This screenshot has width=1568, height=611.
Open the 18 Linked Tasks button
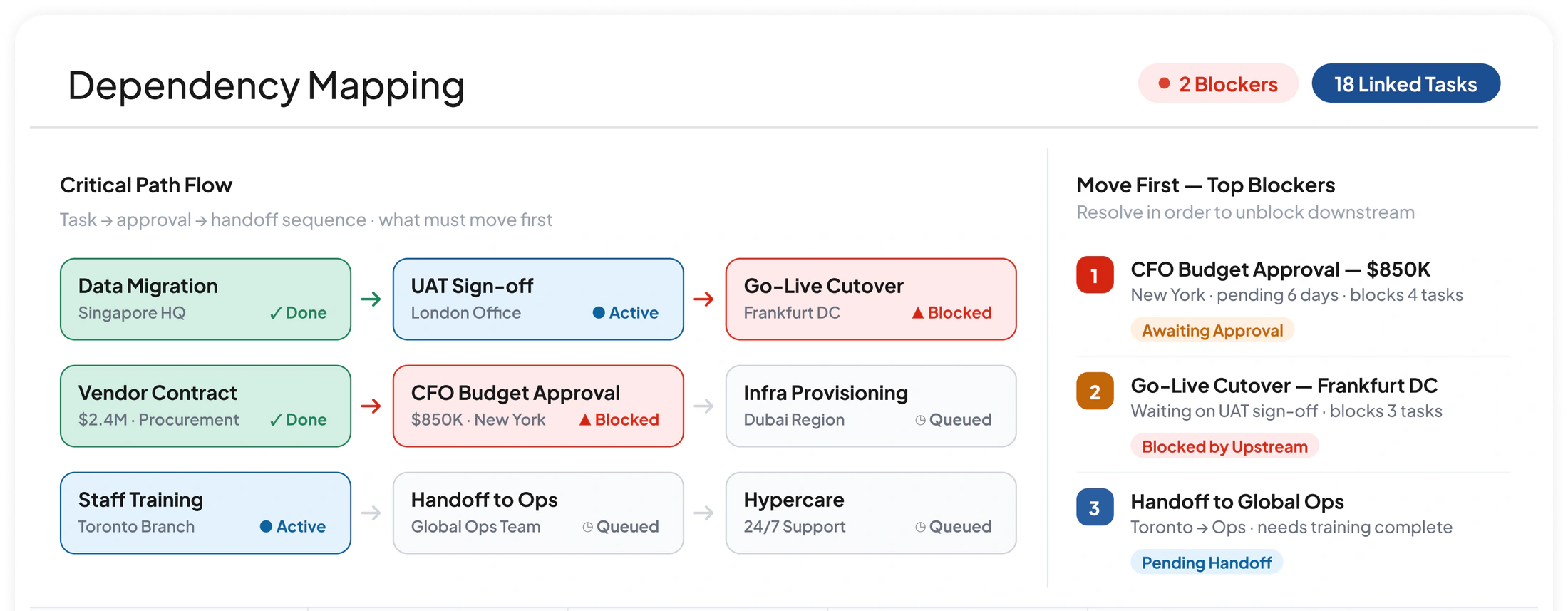(1405, 83)
